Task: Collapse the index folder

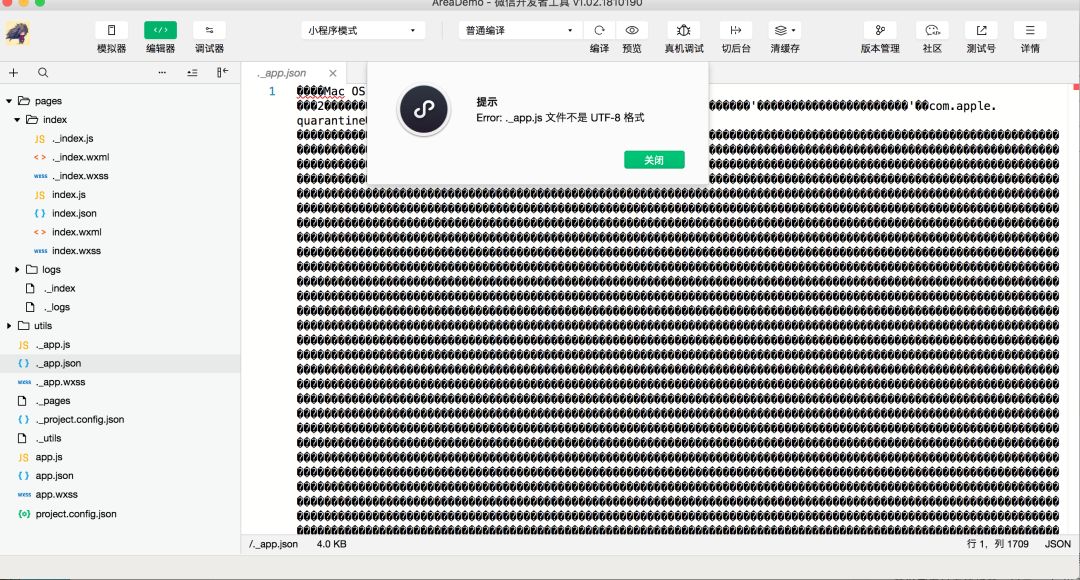Action: coord(17,119)
